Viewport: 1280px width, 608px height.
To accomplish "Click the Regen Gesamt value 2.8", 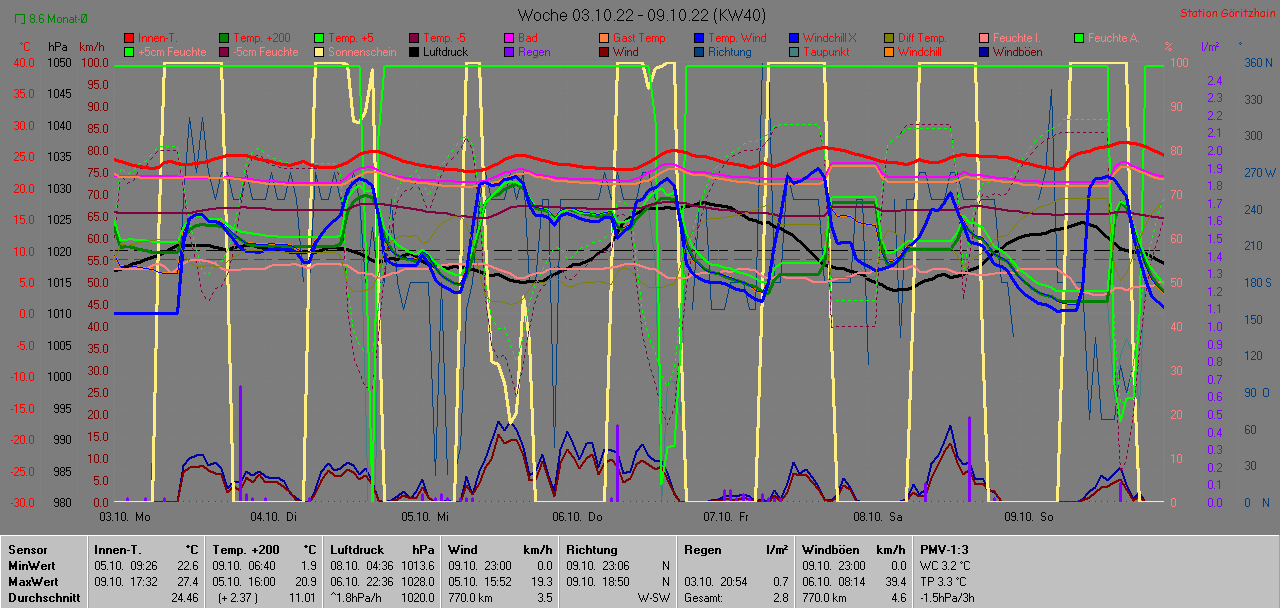I will [781, 597].
